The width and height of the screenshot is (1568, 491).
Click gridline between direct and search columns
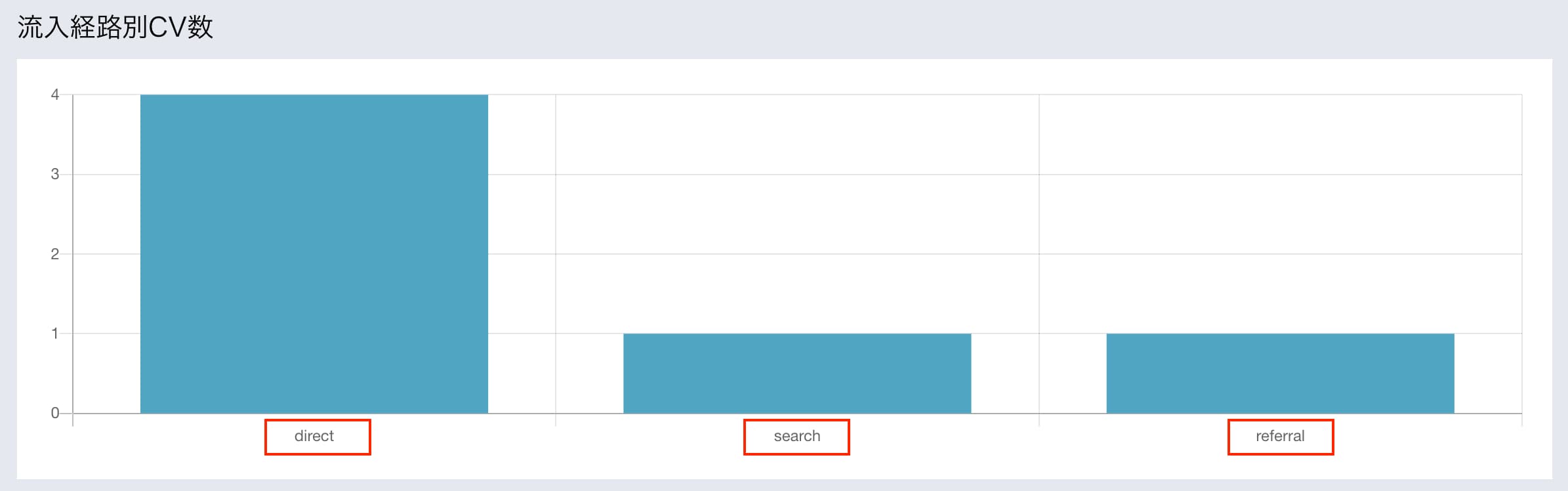[556, 254]
